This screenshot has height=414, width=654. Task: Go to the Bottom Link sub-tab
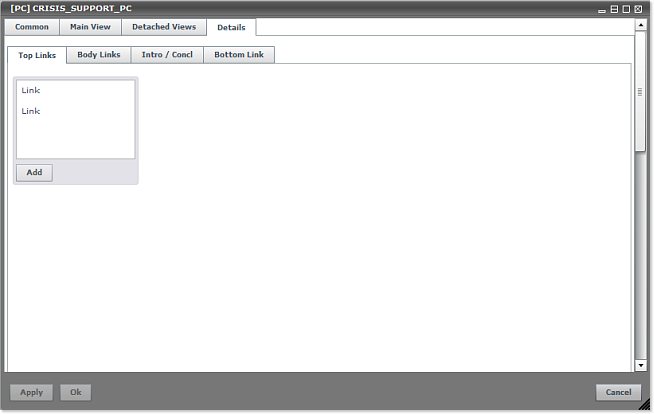pyautogui.click(x=239, y=55)
